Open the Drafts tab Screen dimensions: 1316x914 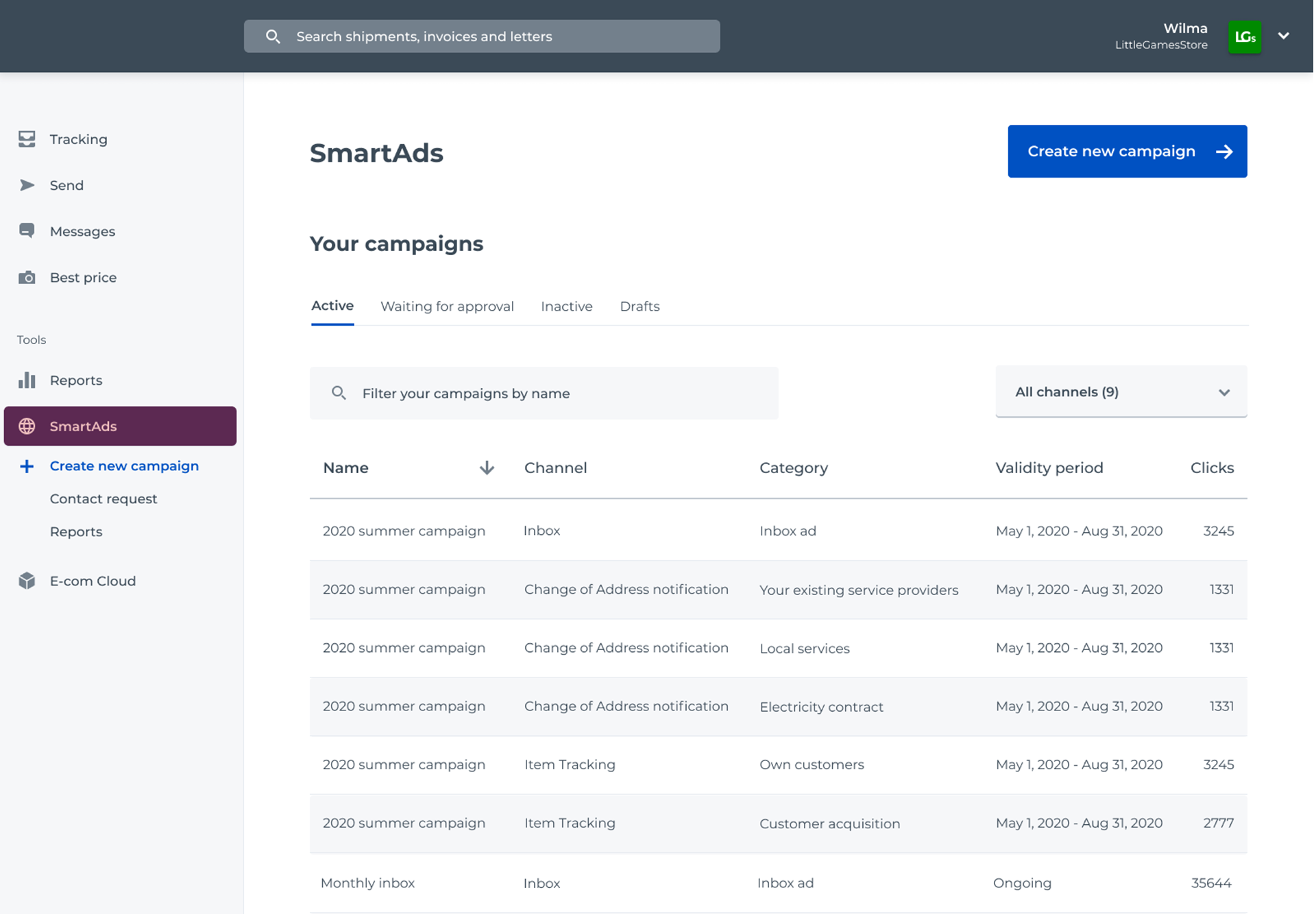click(639, 306)
